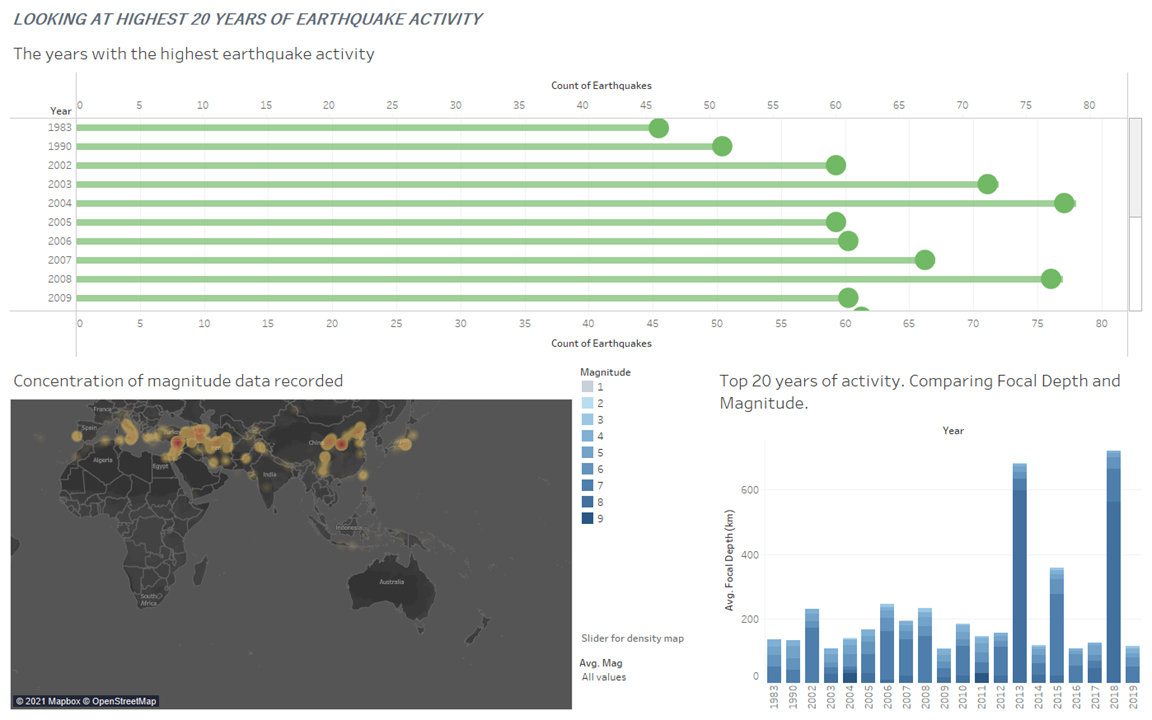Click the 2006 year label in lollipop chart
Image resolution: width=1152 pixels, height=720 pixels.
pos(60,241)
